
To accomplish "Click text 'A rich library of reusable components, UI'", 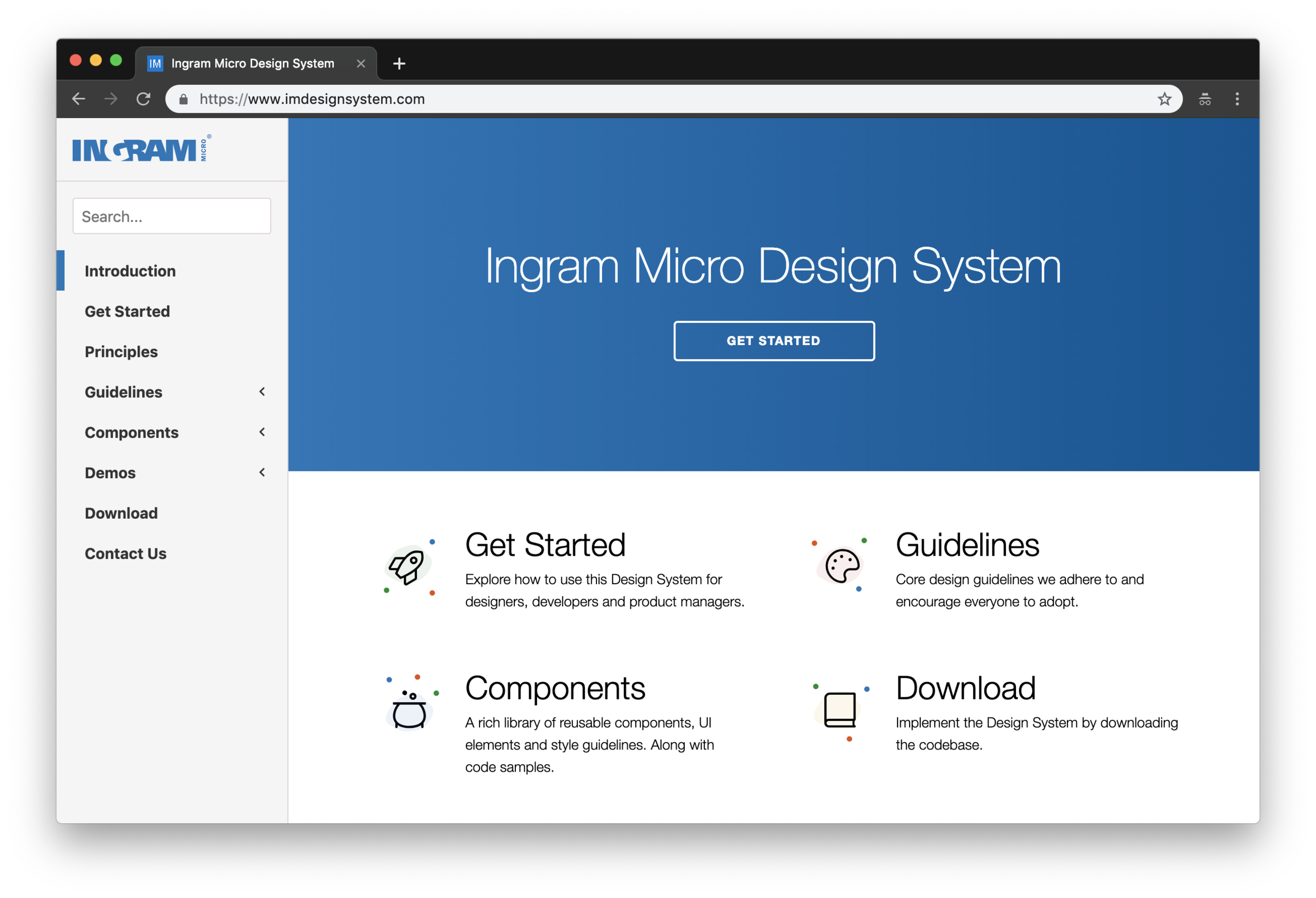I will click(589, 723).
